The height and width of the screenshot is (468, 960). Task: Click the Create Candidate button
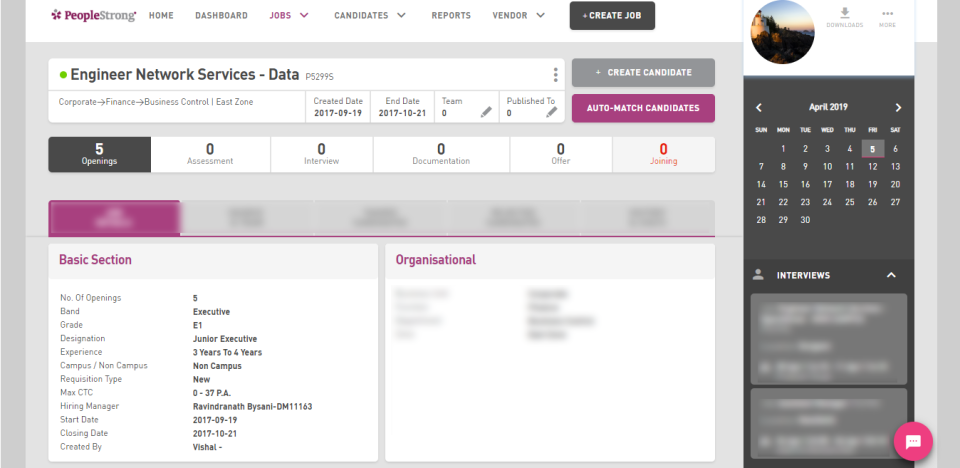click(643, 72)
